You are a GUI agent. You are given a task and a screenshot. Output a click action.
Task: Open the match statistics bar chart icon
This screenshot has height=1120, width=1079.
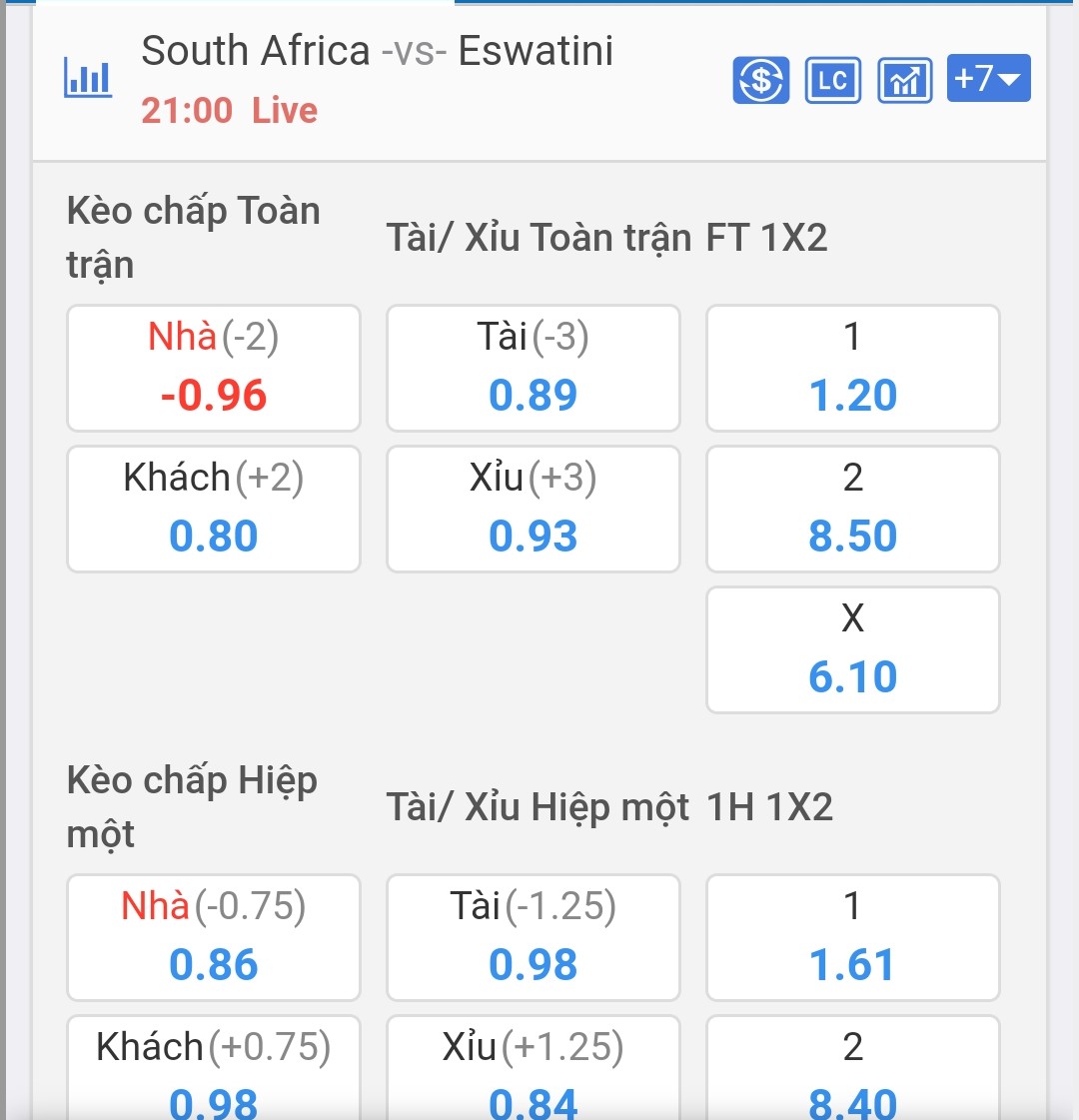(x=88, y=78)
